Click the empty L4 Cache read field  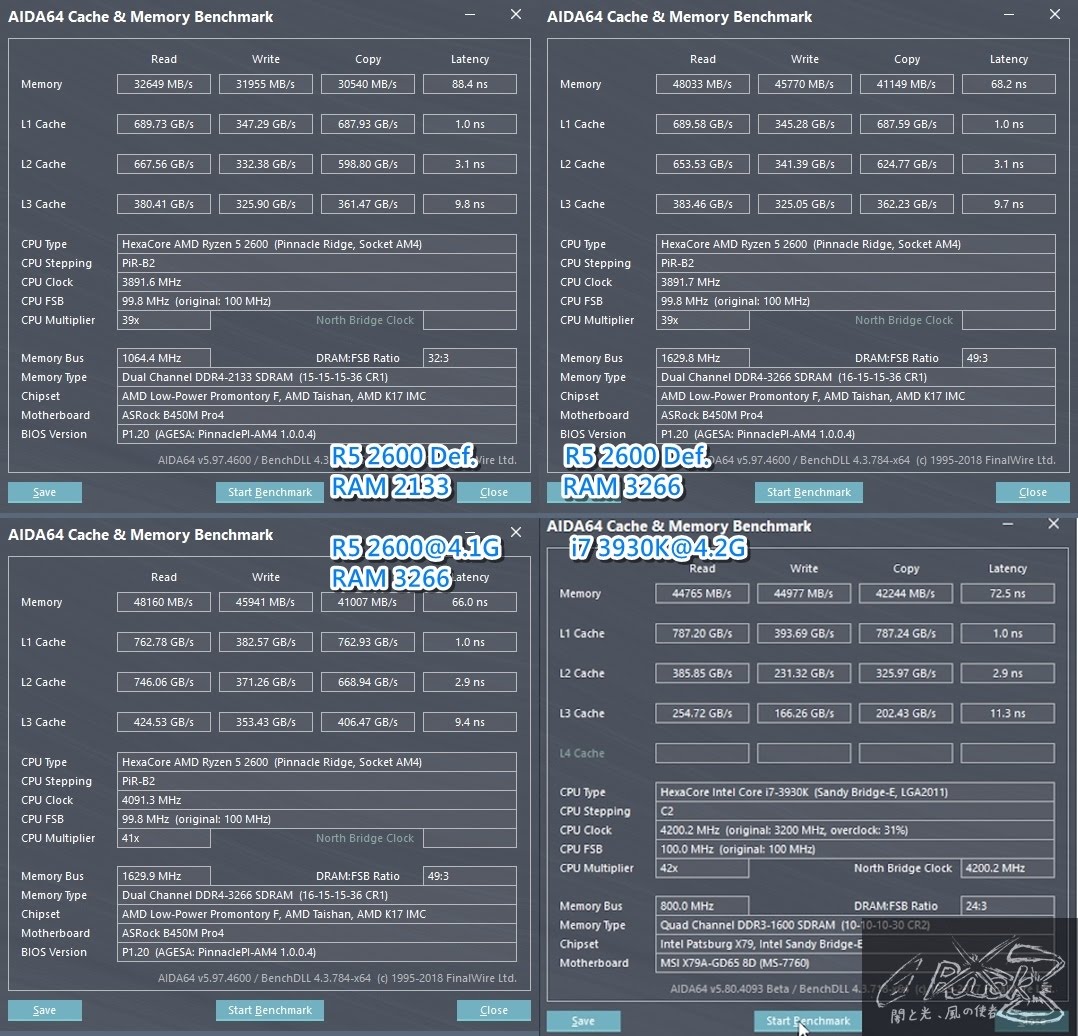point(702,753)
